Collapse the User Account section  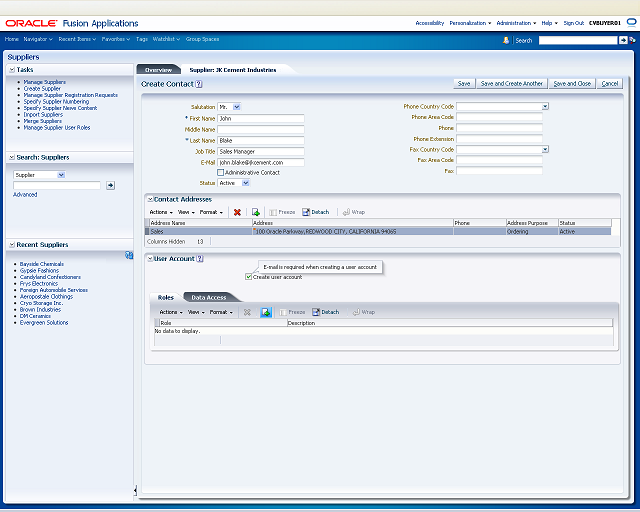[150, 259]
